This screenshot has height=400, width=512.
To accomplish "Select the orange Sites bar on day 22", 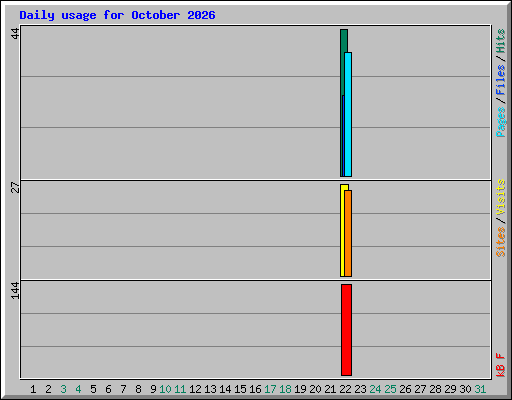I will click(x=348, y=233).
